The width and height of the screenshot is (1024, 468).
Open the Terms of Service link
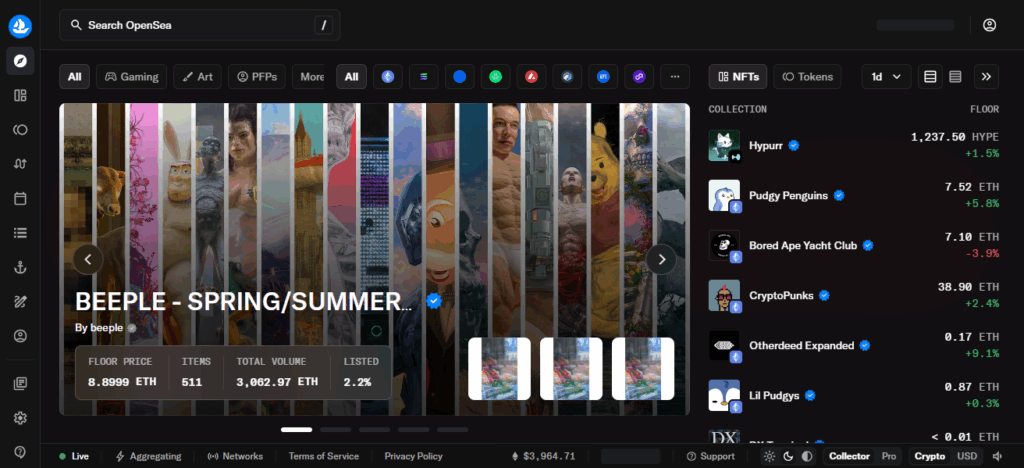(x=323, y=456)
